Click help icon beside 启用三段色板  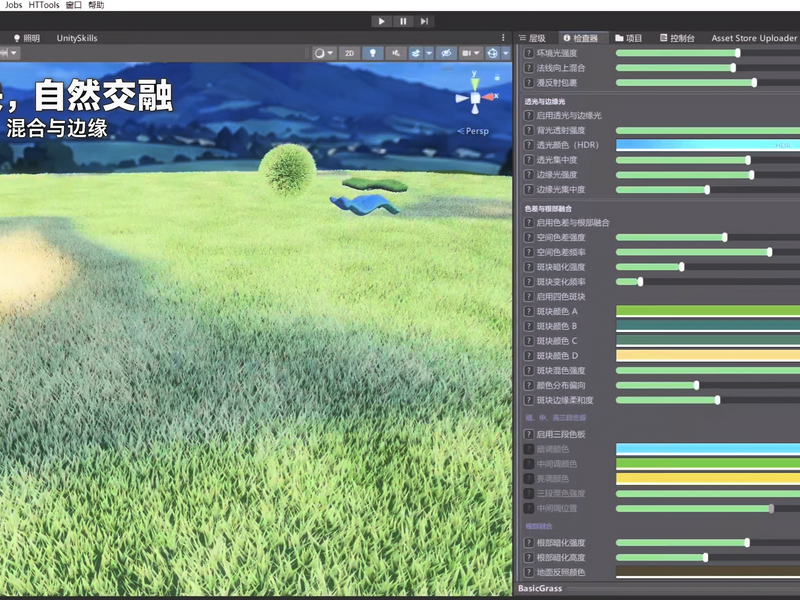(529, 434)
